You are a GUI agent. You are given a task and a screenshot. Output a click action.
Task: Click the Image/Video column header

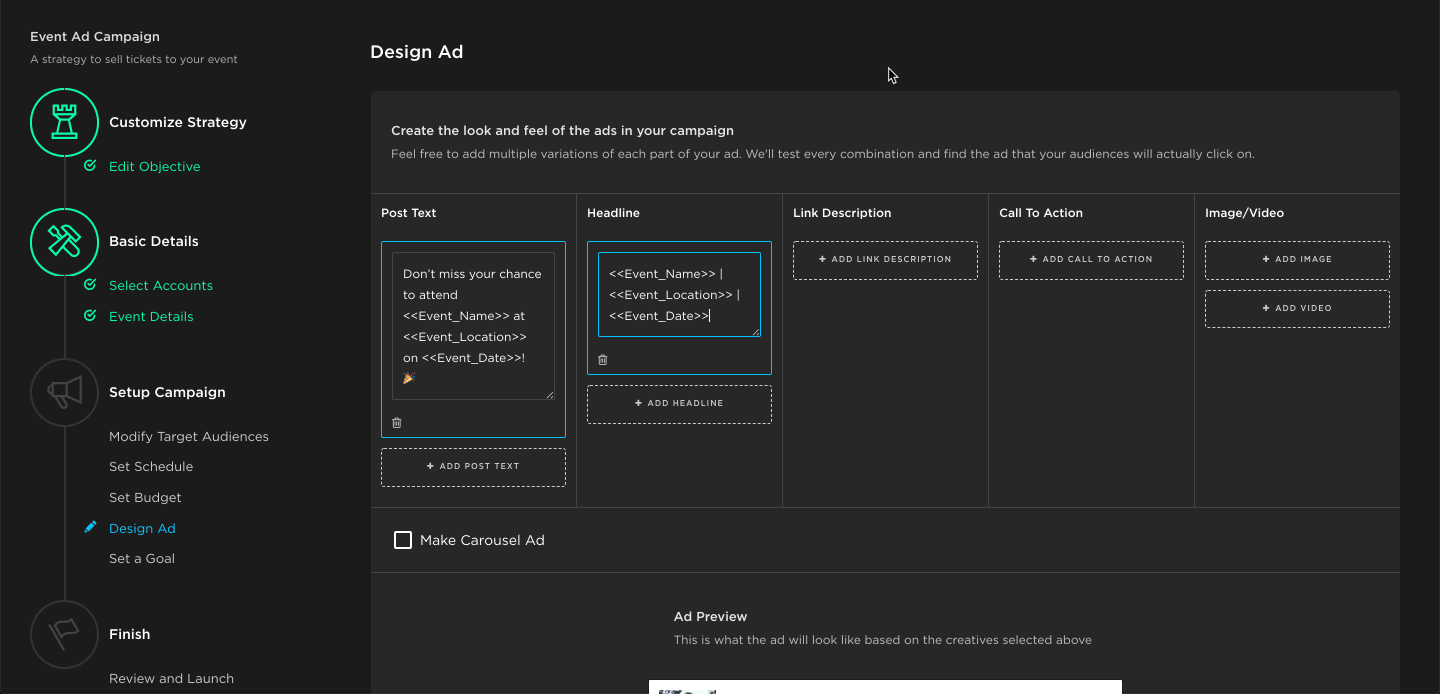1244,213
